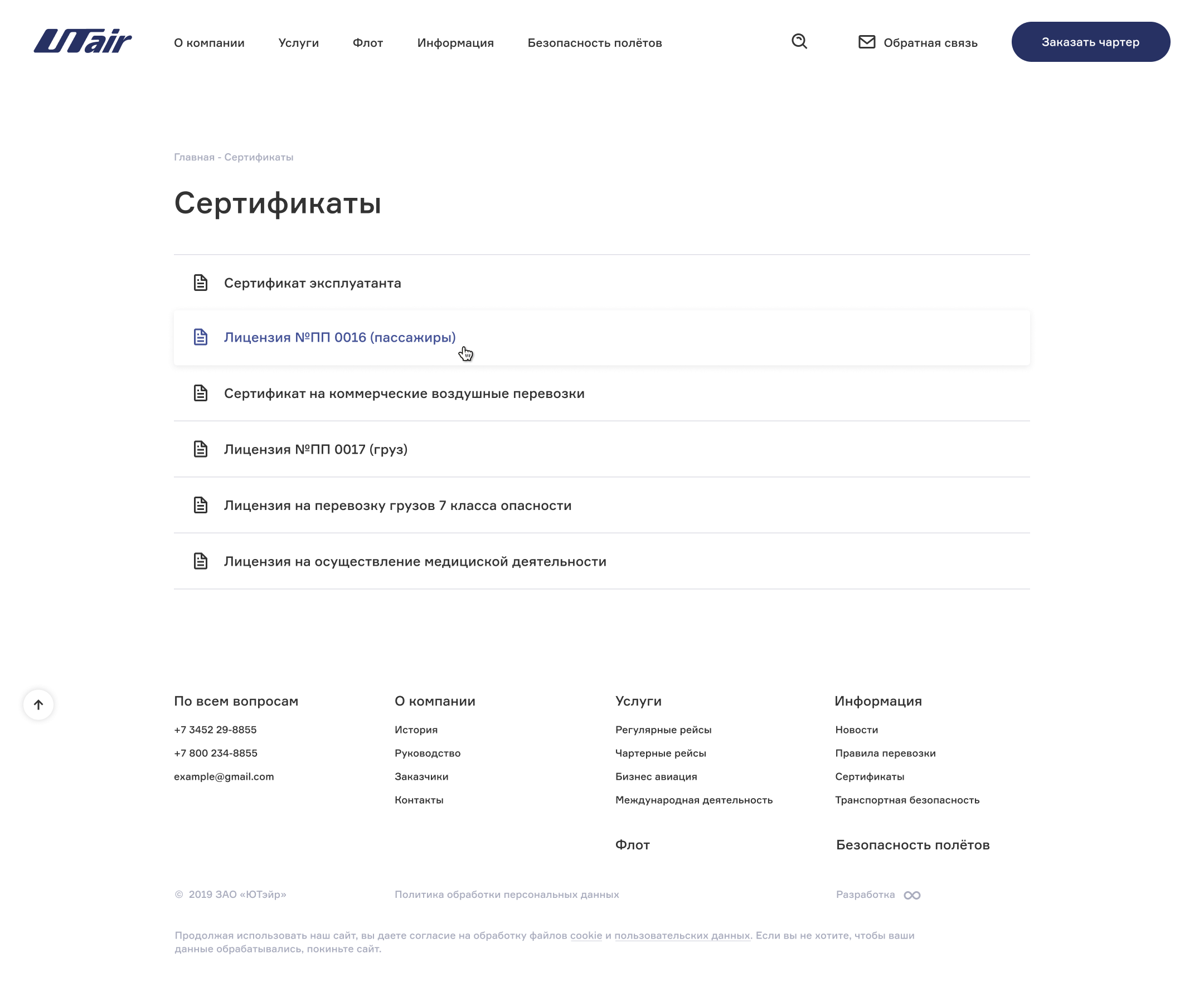
Task: Click footer Информация heading
Action: (878, 701)
